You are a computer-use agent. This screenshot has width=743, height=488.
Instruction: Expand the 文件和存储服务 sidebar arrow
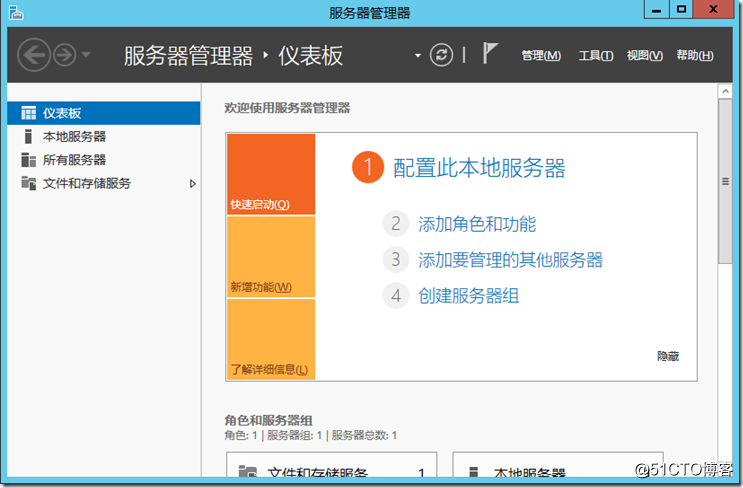192,183
